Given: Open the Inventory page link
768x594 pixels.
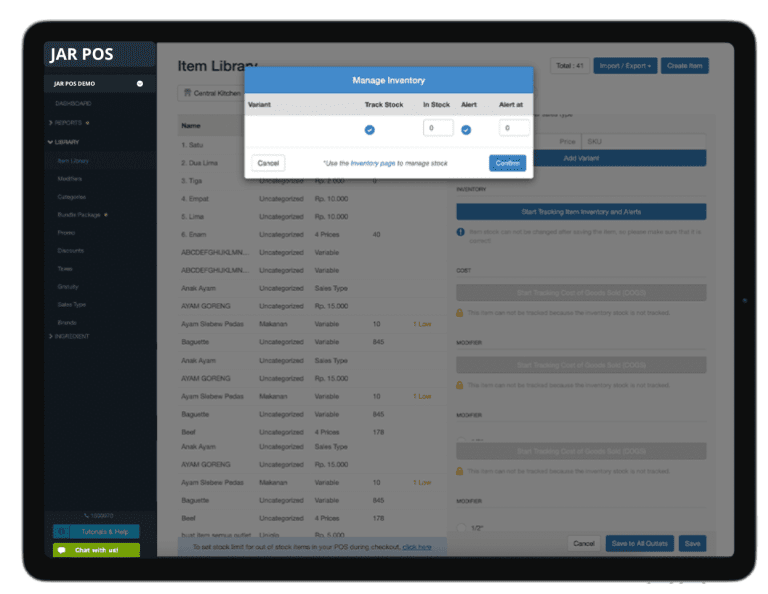Looking at the screenshot, I should [372, 163].
